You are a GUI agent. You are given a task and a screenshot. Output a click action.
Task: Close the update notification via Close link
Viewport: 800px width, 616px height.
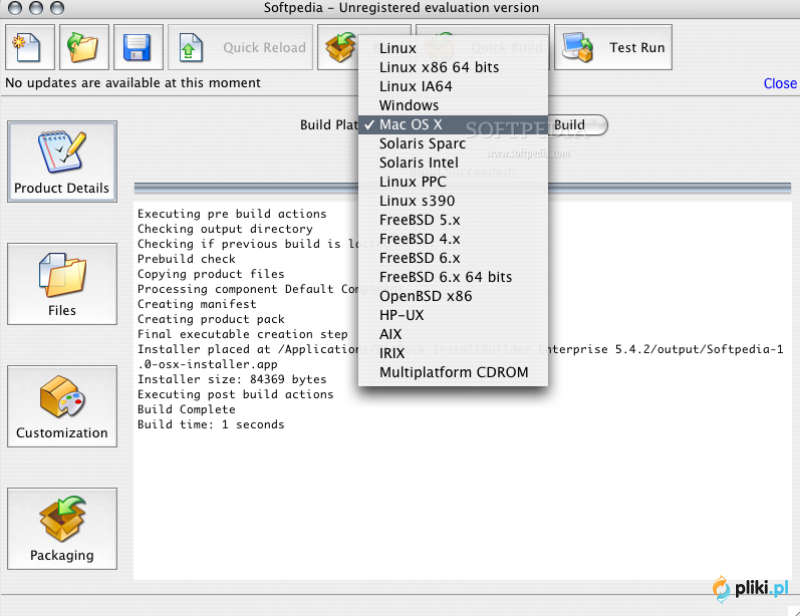780,83
